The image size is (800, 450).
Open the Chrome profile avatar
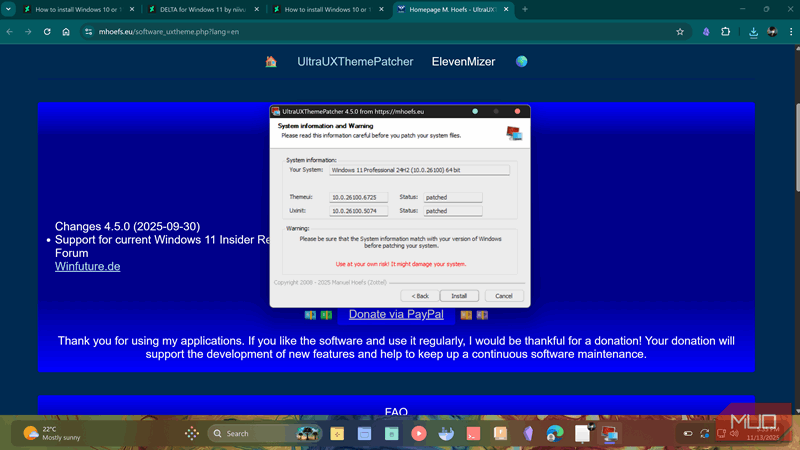[x=772, y=32]
